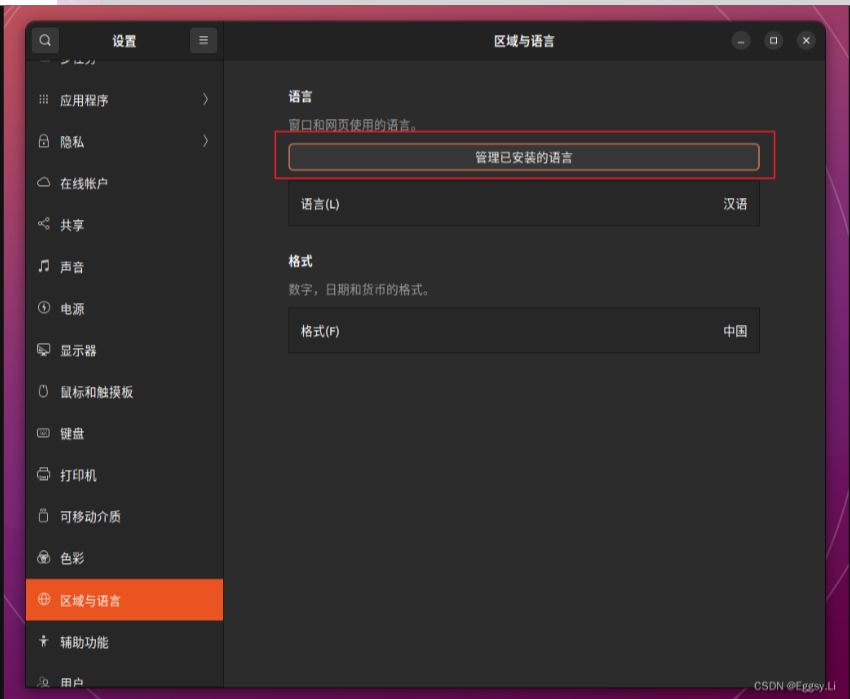Open the 语言(L) row showing 汉语
The height and width of the screenshot is (699, 850).
point(523,204)
